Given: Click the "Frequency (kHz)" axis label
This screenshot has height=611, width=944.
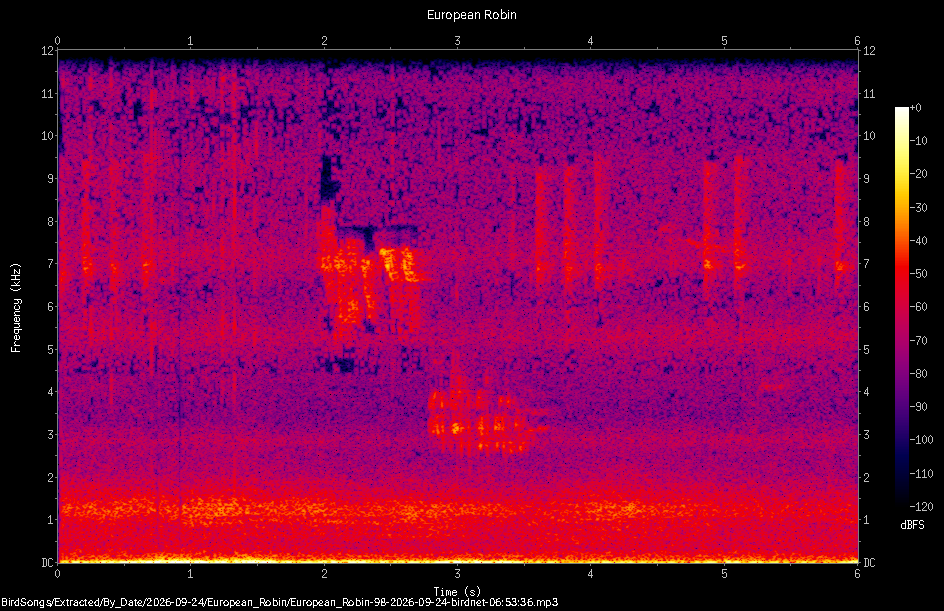Looking at the screenshot, I should 16,308.
